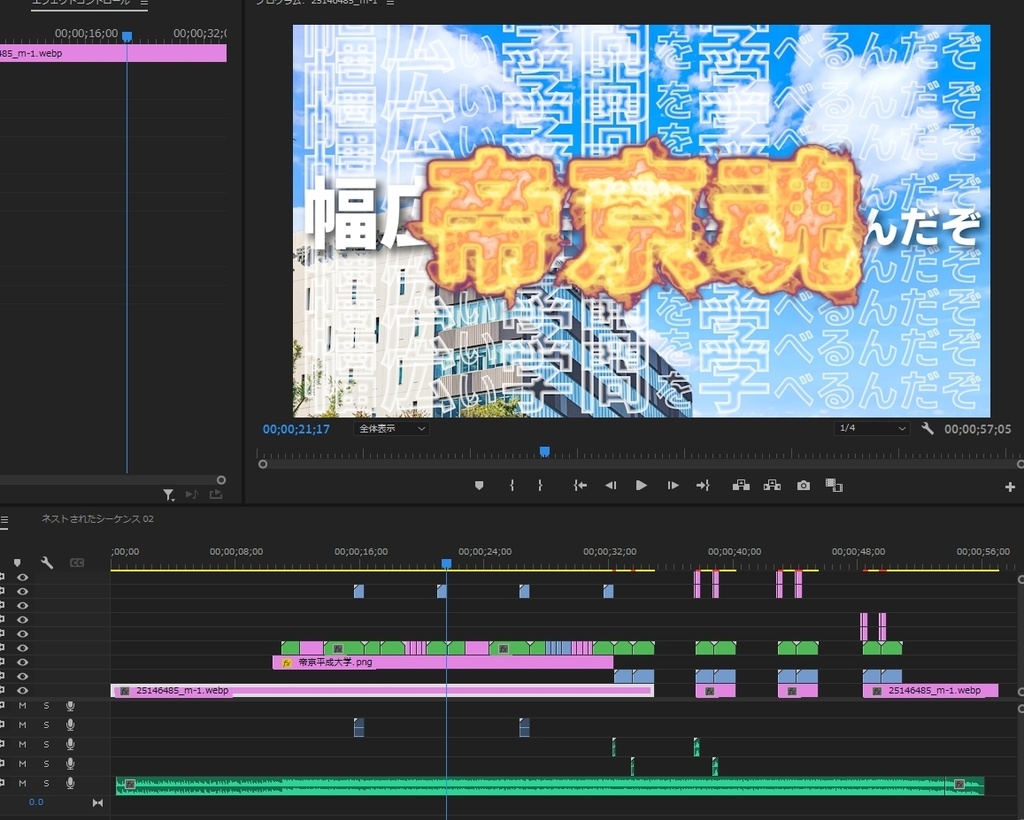
Task: Toggle the eye of the track directly above the webp track
Action: pos(22,676)
